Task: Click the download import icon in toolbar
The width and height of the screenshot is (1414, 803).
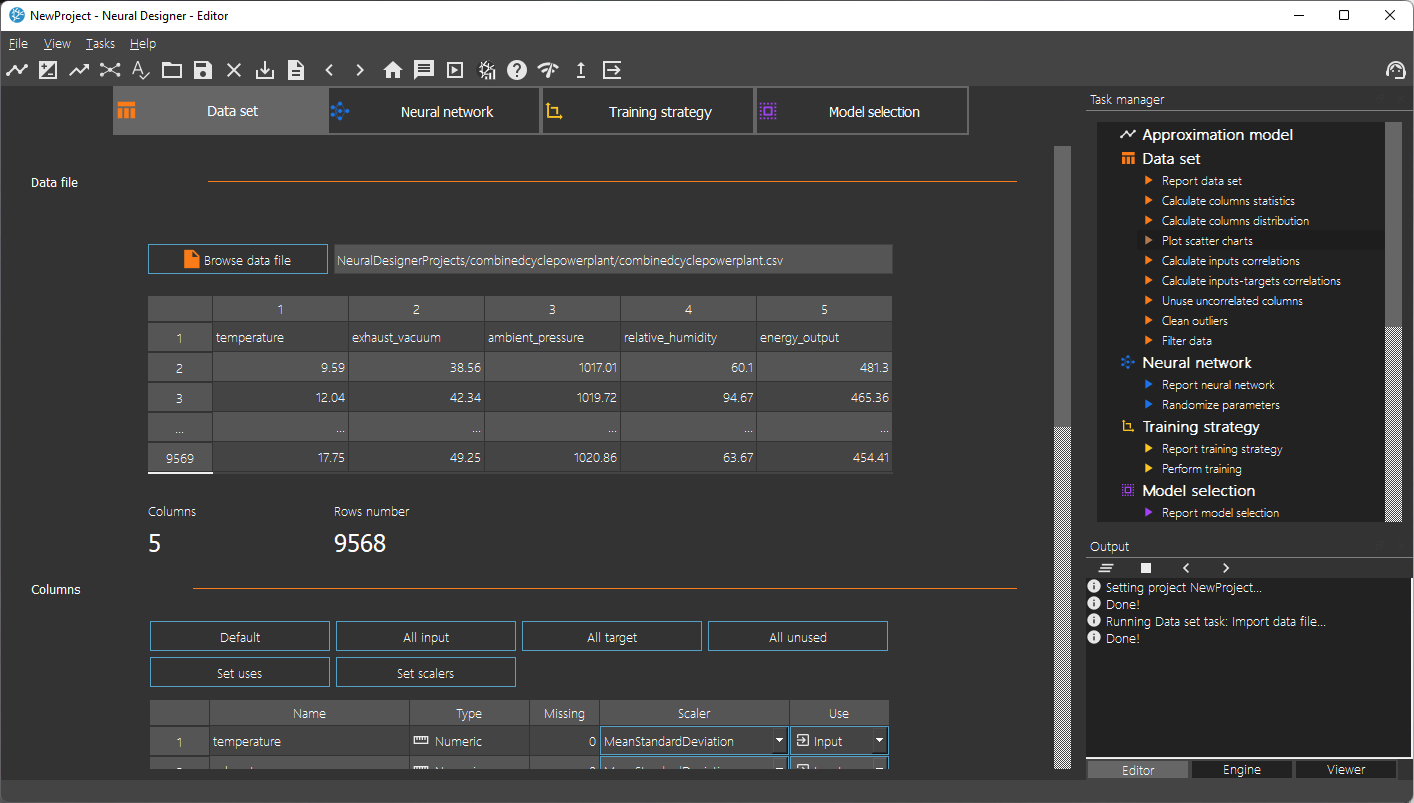Action: 265,70
